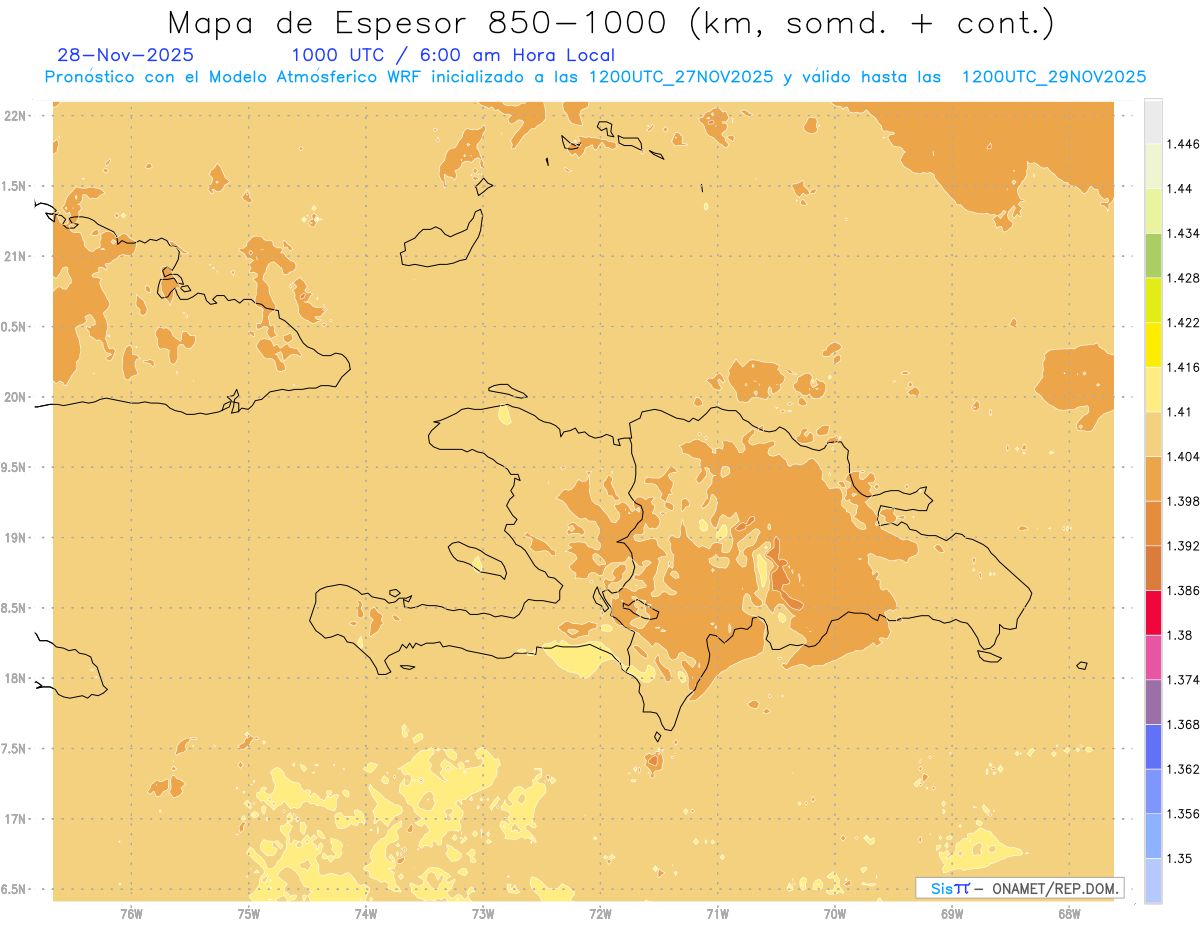
Task: Click the color bar value "1.35"
Action: click(x=1181, y=858)
